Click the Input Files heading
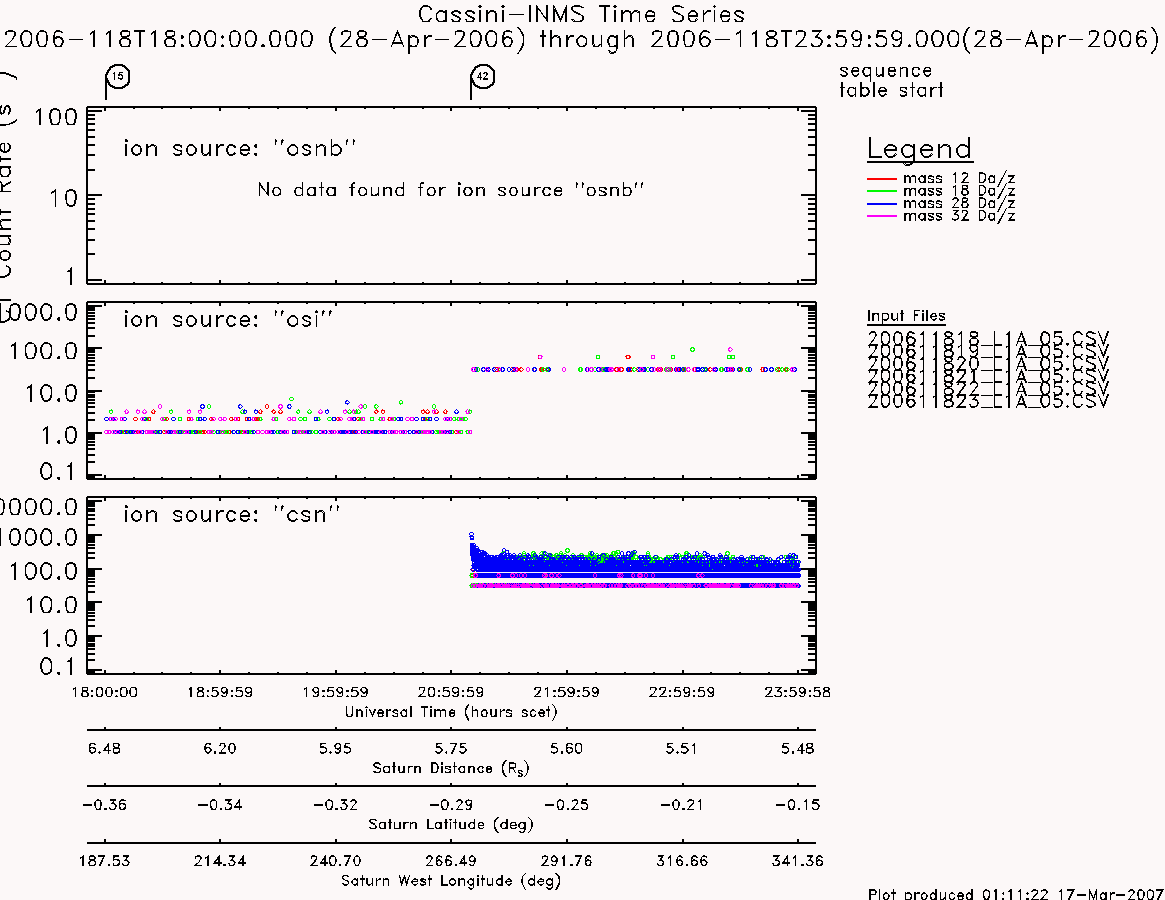This screenshot has height=900, width=1165. point(906,316)
